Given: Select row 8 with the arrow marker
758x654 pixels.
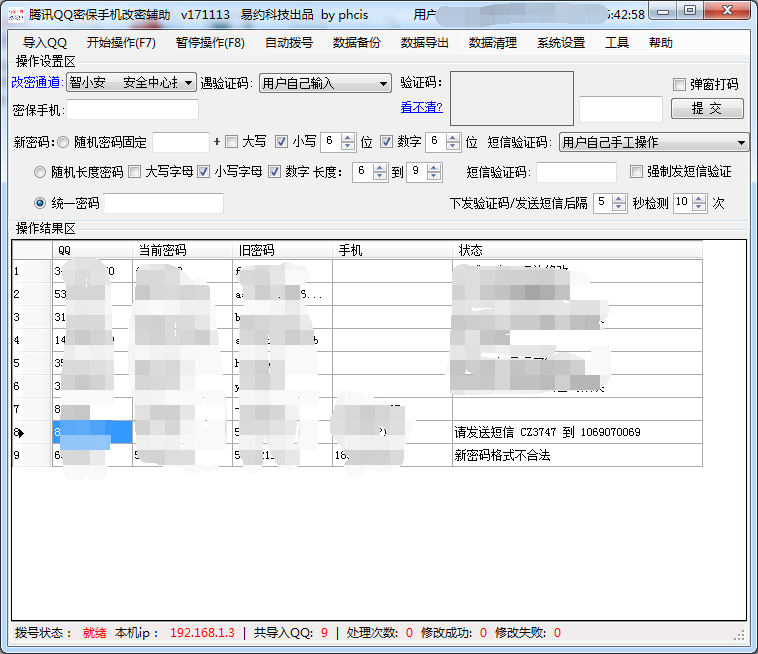Looking at the screenshot, I should click(x=31, y=432).
